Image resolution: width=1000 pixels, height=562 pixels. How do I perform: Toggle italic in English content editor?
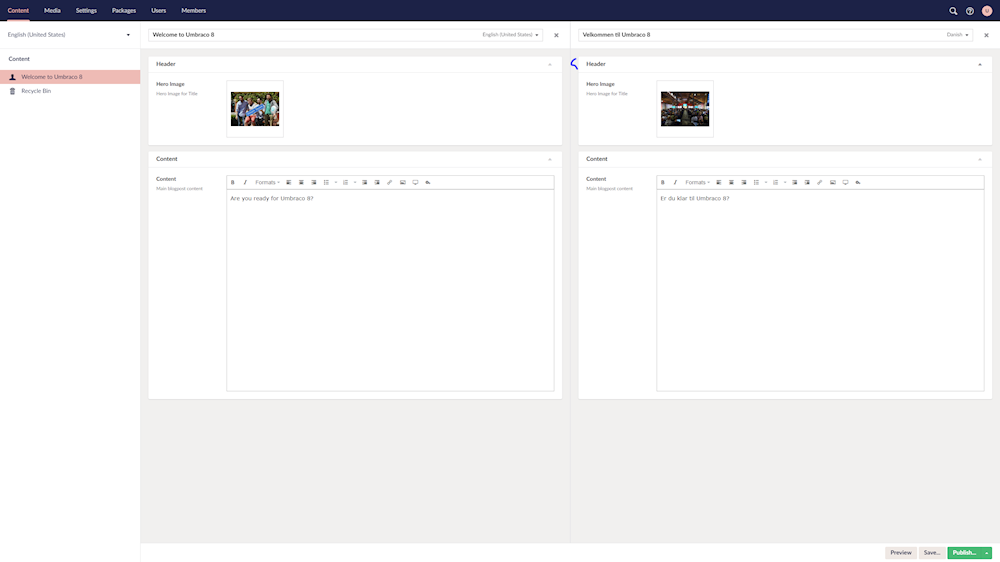245,182
